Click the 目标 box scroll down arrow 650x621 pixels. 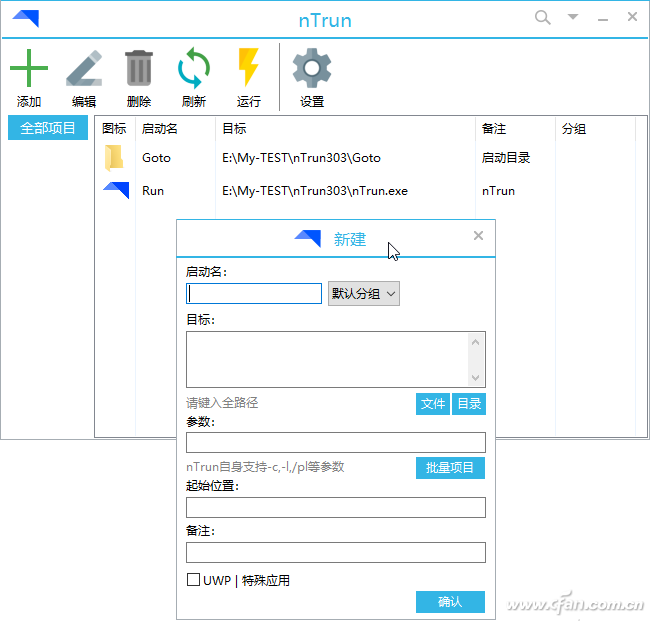point(475,378)
